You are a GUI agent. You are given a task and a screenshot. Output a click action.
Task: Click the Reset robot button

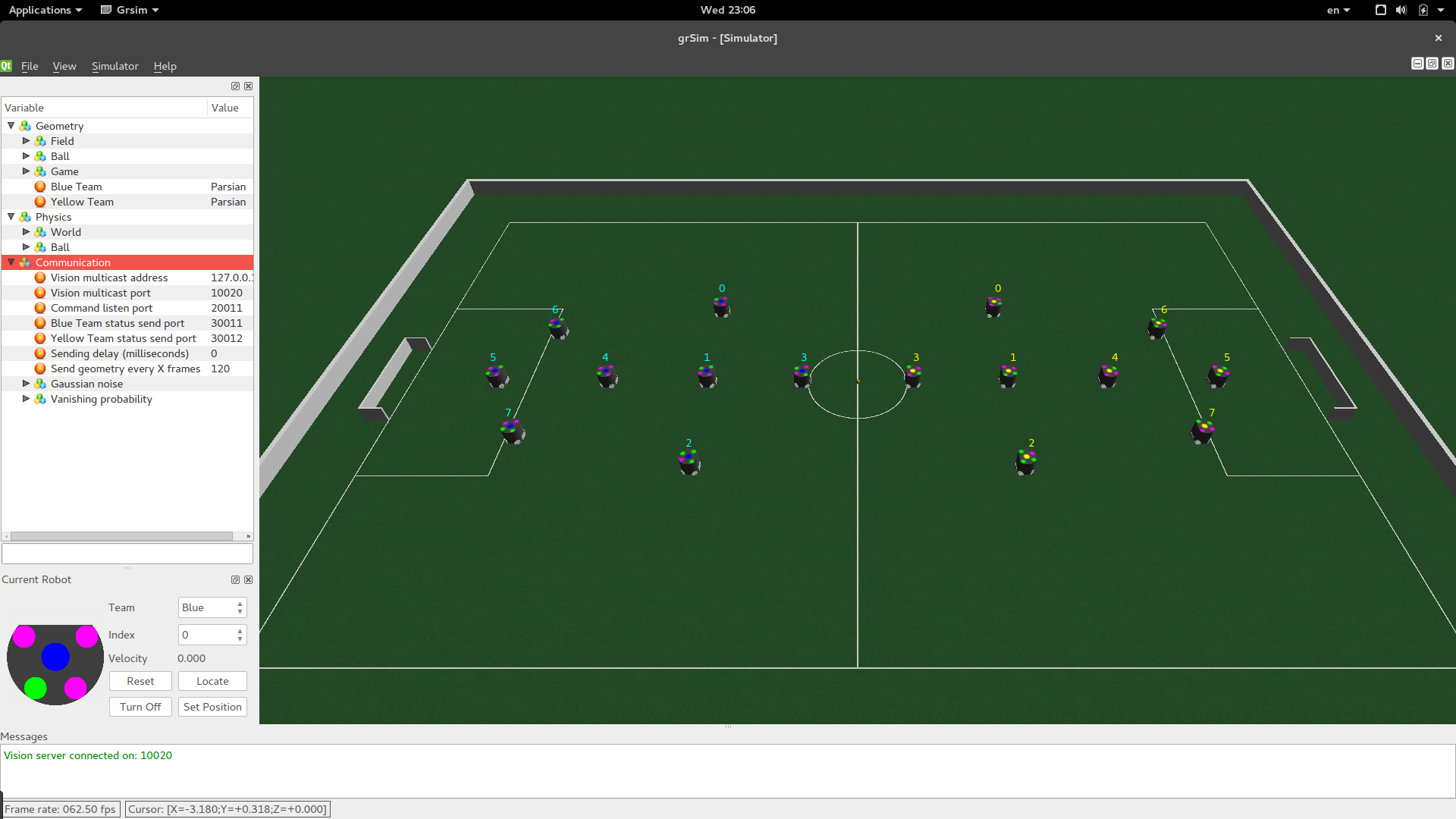tap(141, 681)
